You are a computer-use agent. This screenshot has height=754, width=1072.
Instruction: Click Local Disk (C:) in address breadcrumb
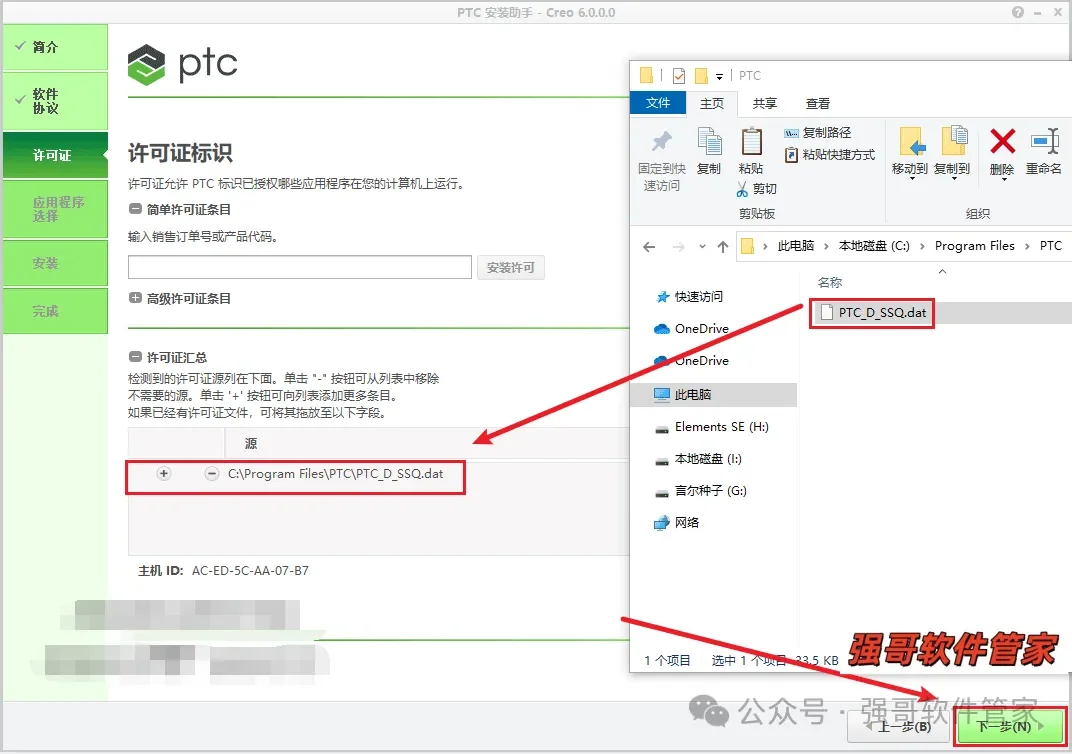(x=874, y=246)
